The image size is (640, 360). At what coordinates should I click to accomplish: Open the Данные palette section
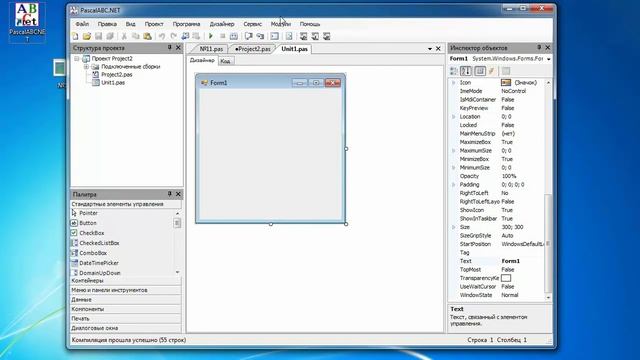(126, 300)
